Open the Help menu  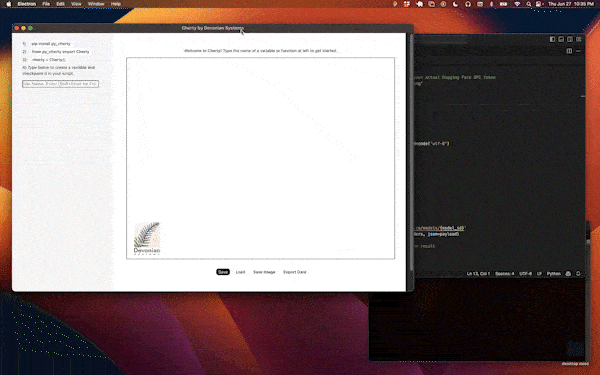tap(116, 4)
